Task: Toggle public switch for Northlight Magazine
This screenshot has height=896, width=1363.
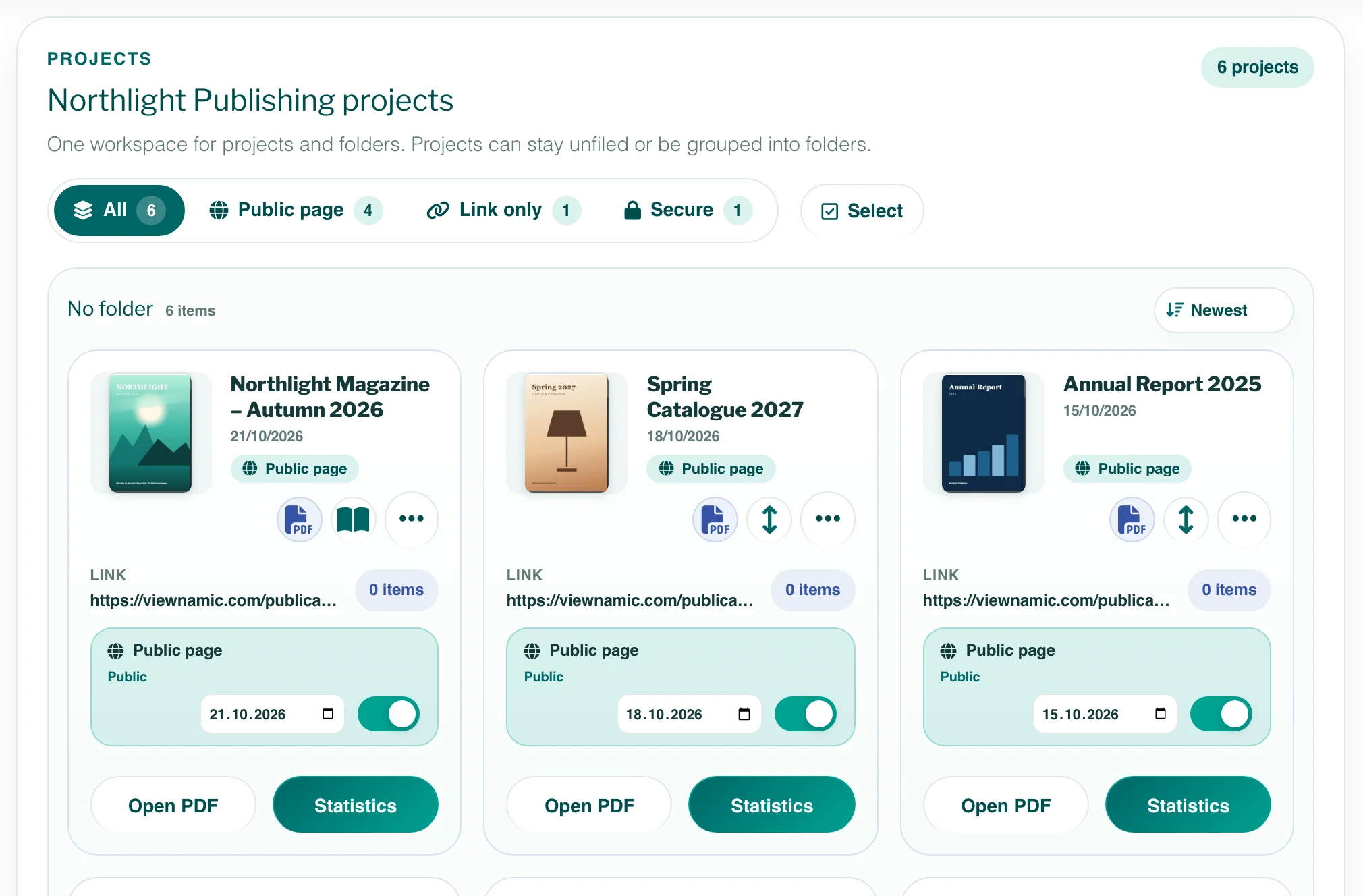Action: pos(389,714)
